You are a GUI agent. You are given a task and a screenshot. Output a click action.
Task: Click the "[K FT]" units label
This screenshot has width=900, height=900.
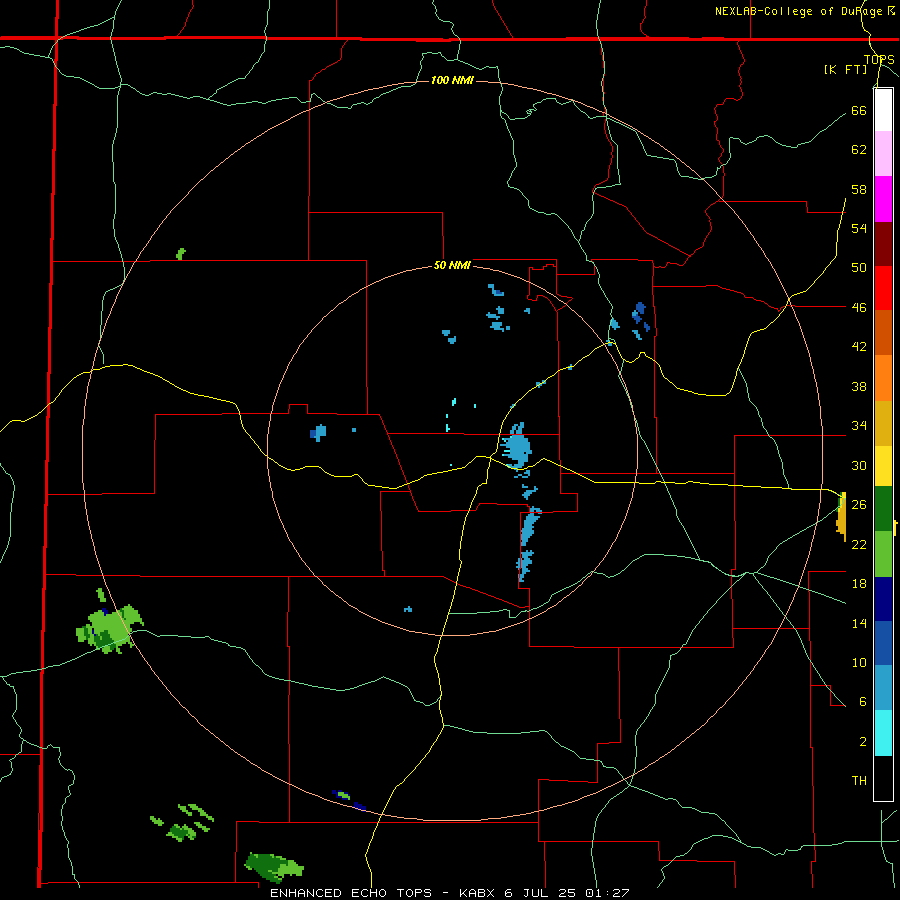click(x=845, y=69)
